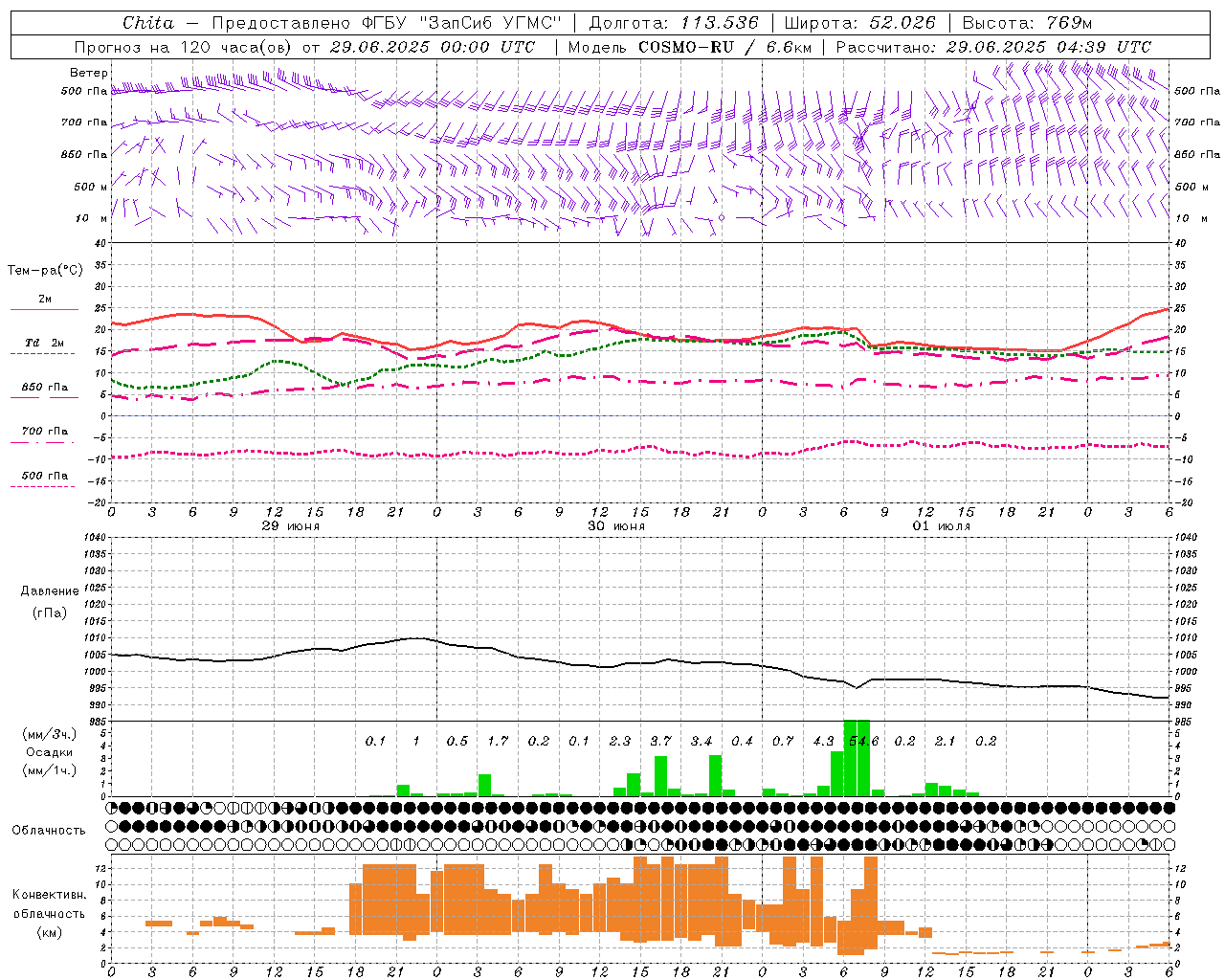Image resolution: width=1225 pixels, height=980 pixels.
Task: Click the 0.5 precipitation value
Action: click(x=457, y=742)
